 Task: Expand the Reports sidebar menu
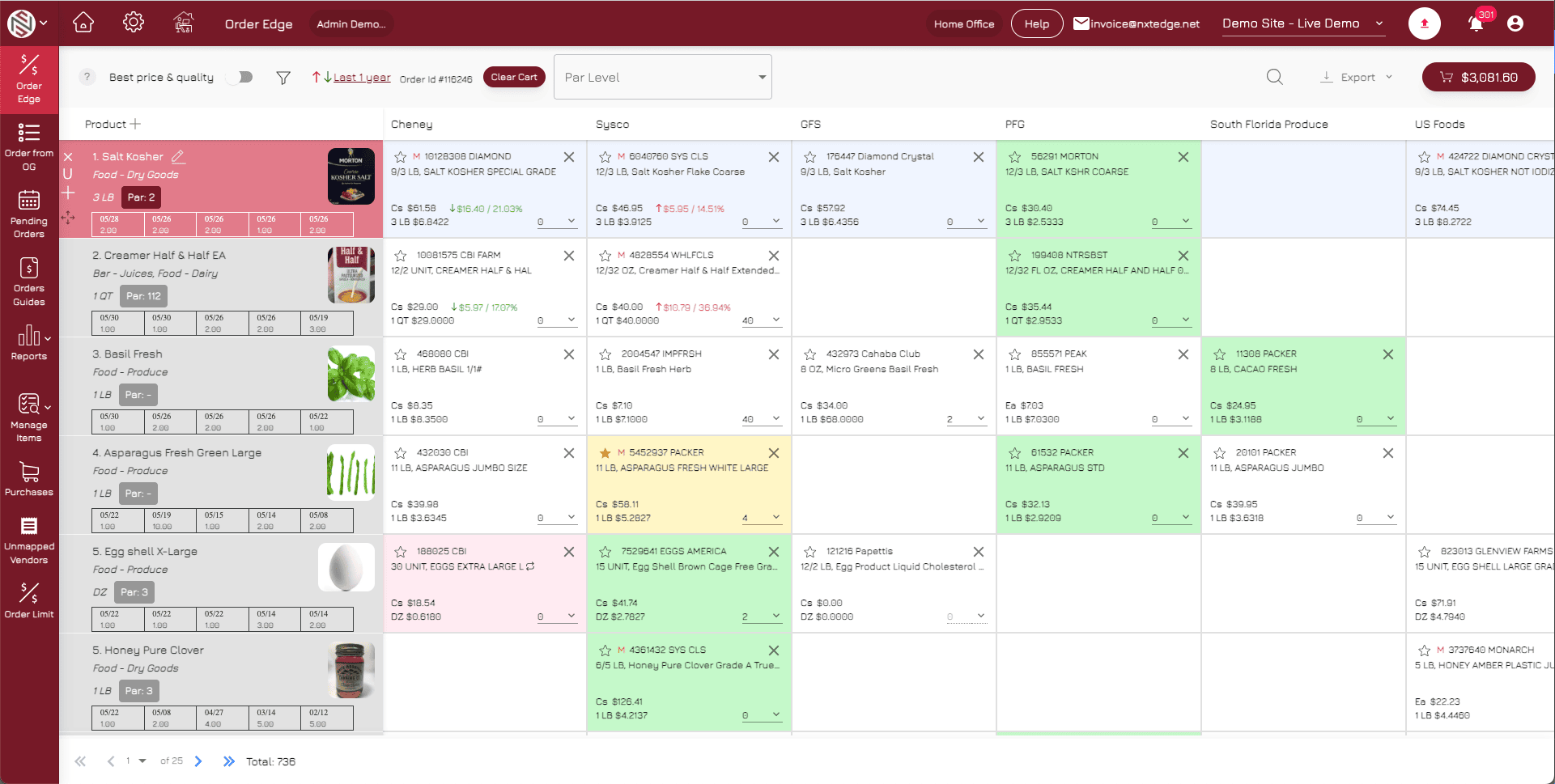29,343
